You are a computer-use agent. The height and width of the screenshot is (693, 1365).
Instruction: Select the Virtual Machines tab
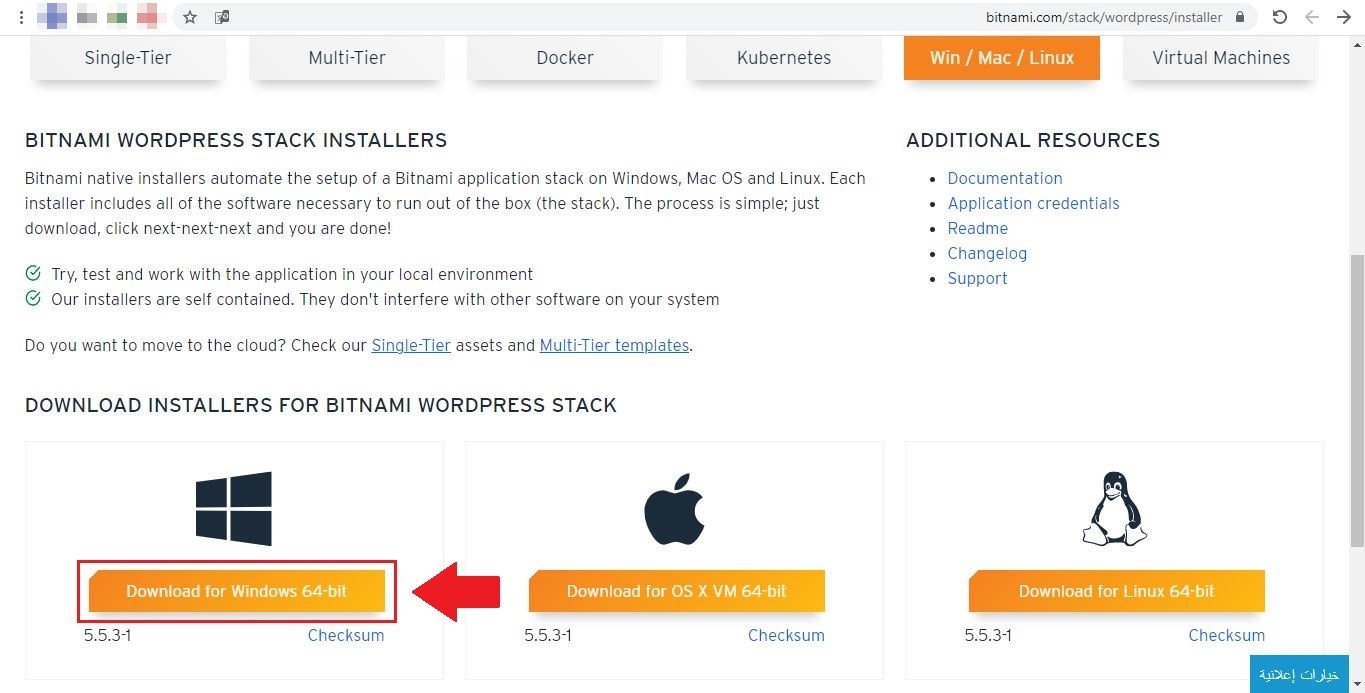1220,58
